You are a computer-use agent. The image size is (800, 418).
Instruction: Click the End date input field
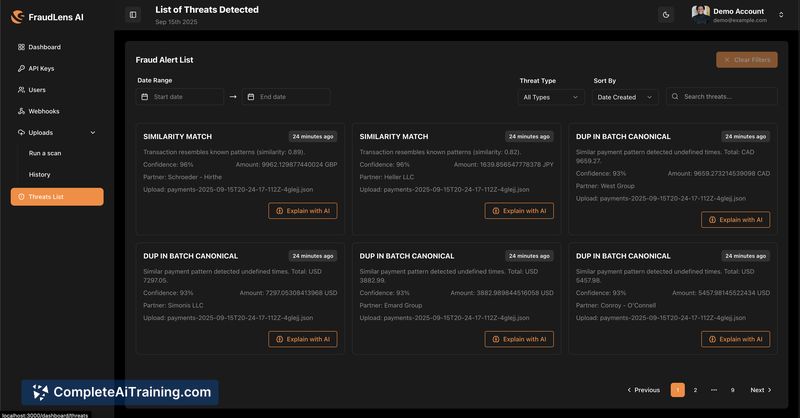click(286, 97)
